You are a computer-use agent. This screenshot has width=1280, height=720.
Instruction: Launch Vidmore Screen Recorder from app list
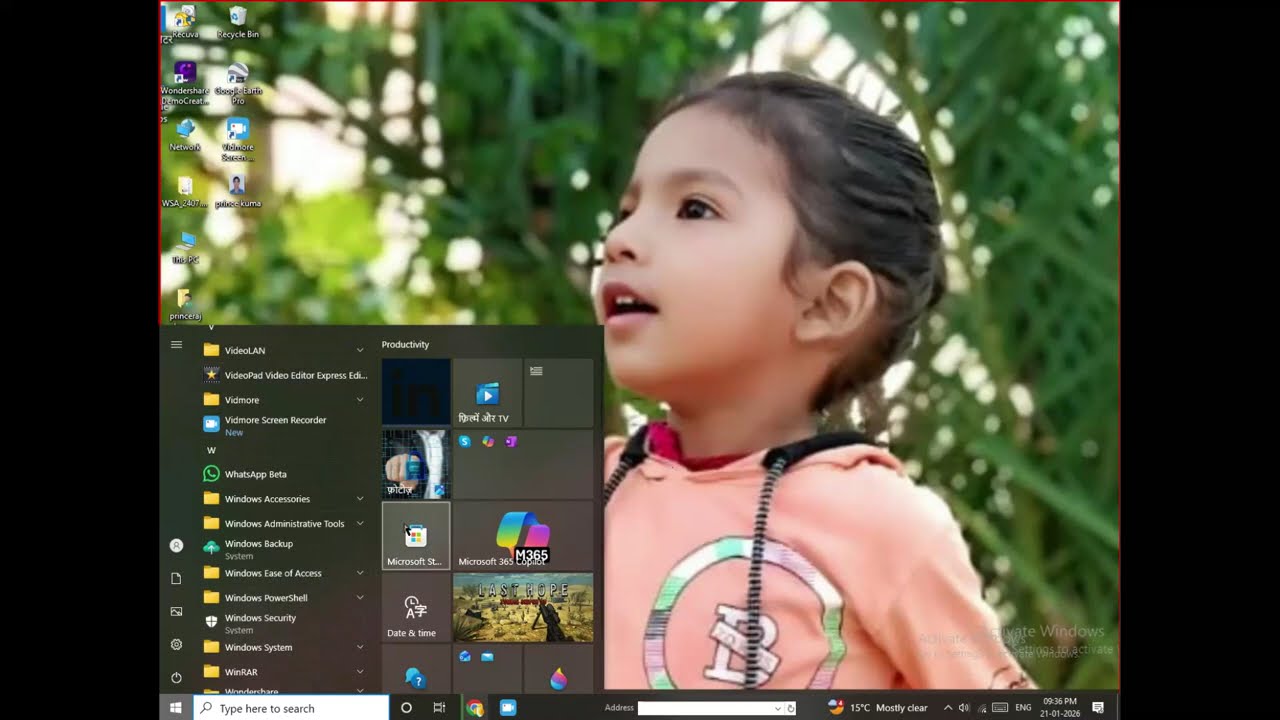[x=285, y=425]
